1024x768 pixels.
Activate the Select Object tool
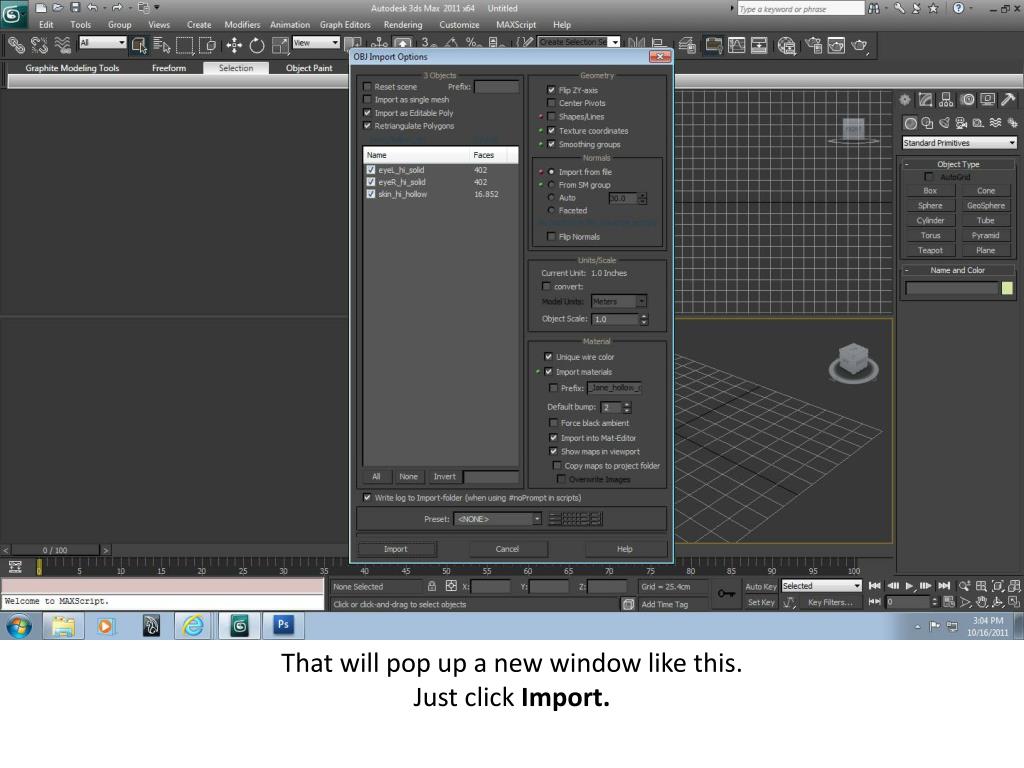point(138,45)
